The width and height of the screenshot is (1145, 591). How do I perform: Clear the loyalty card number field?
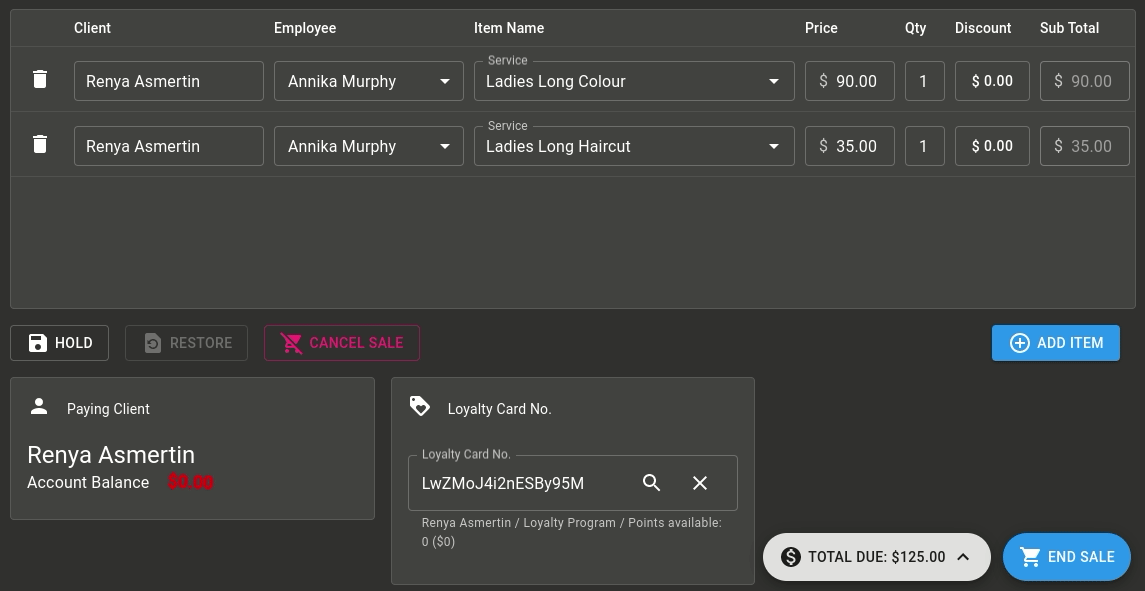pos(700,483)
